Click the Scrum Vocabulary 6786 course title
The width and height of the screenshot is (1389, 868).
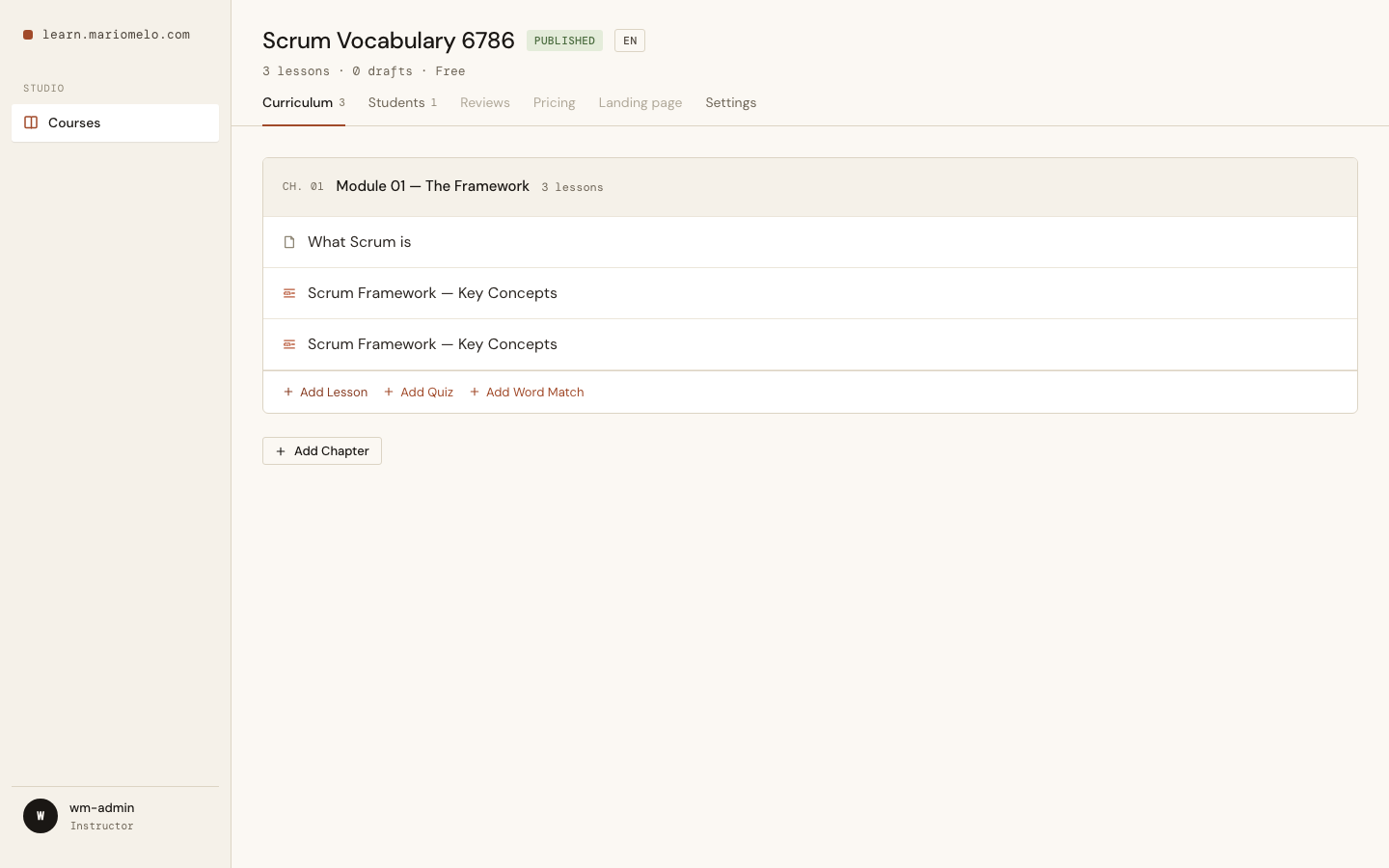click(389, 41)
